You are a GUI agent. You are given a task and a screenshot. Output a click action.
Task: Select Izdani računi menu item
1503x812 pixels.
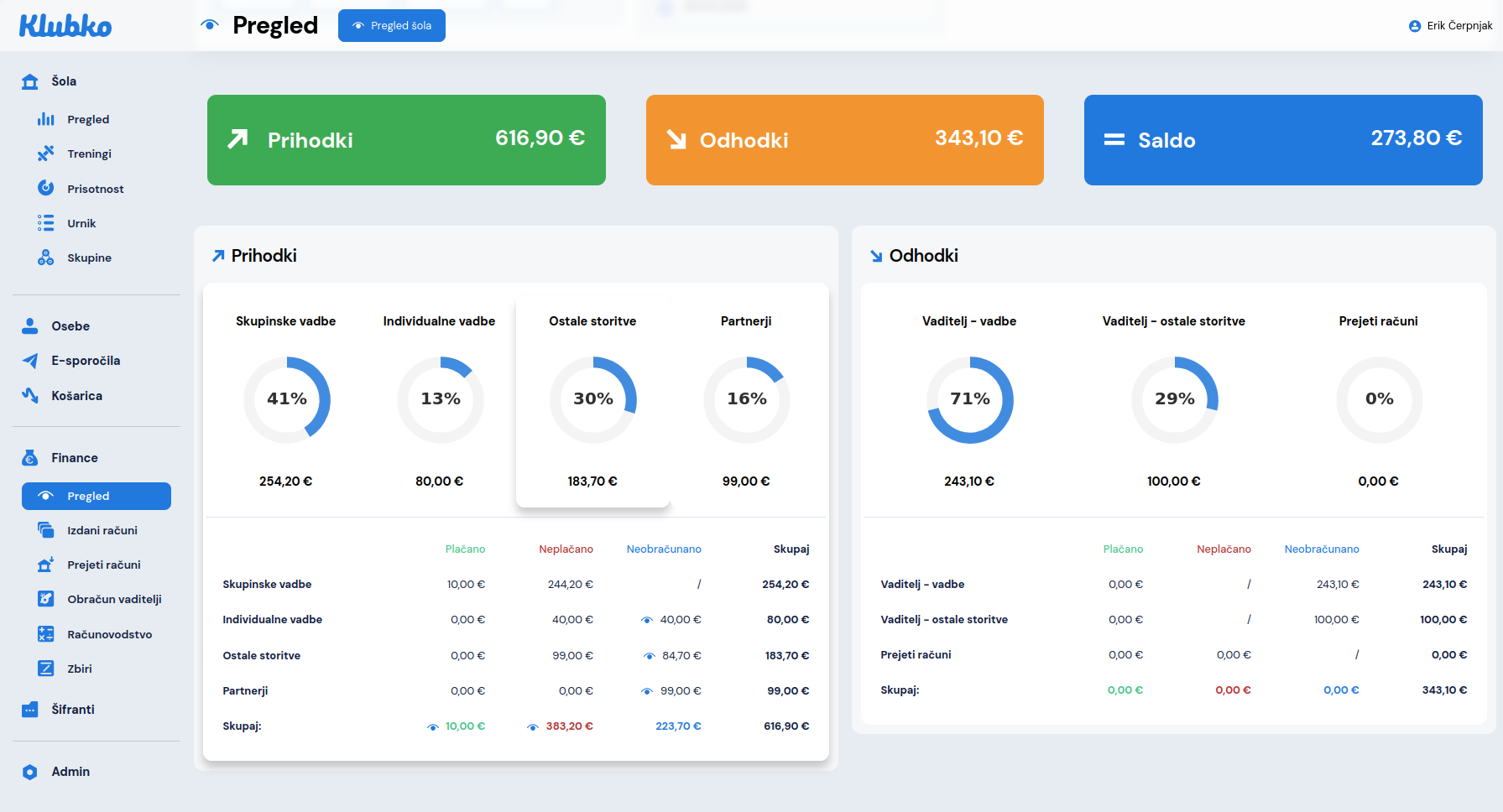(102, 530)
